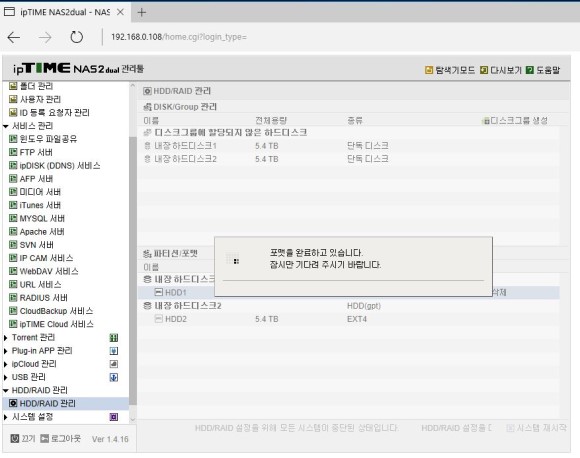
Task: Collapse the HDD/RAID 관리 section
Action: pos(6,391)
